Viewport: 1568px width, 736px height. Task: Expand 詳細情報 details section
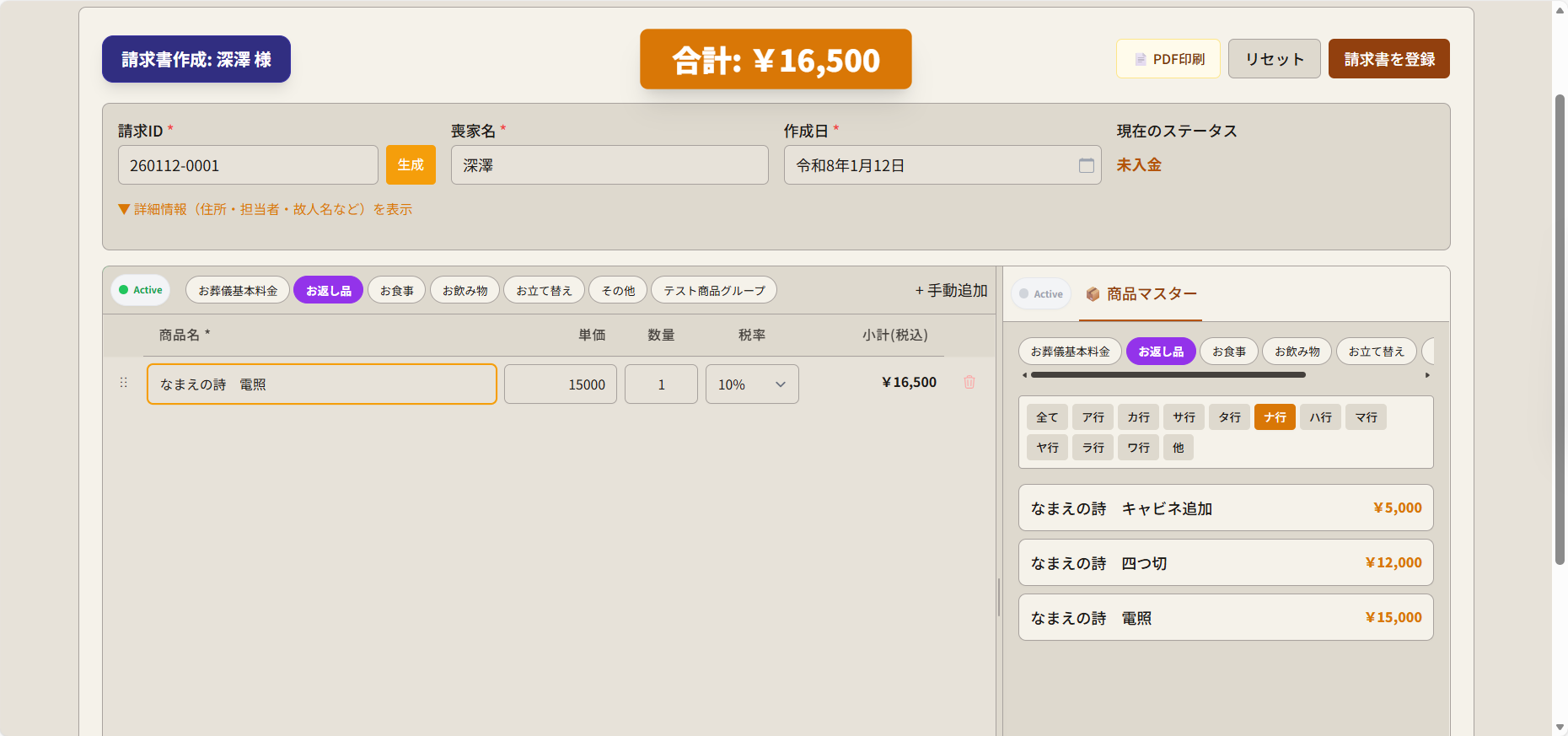(x=265, y=209)
